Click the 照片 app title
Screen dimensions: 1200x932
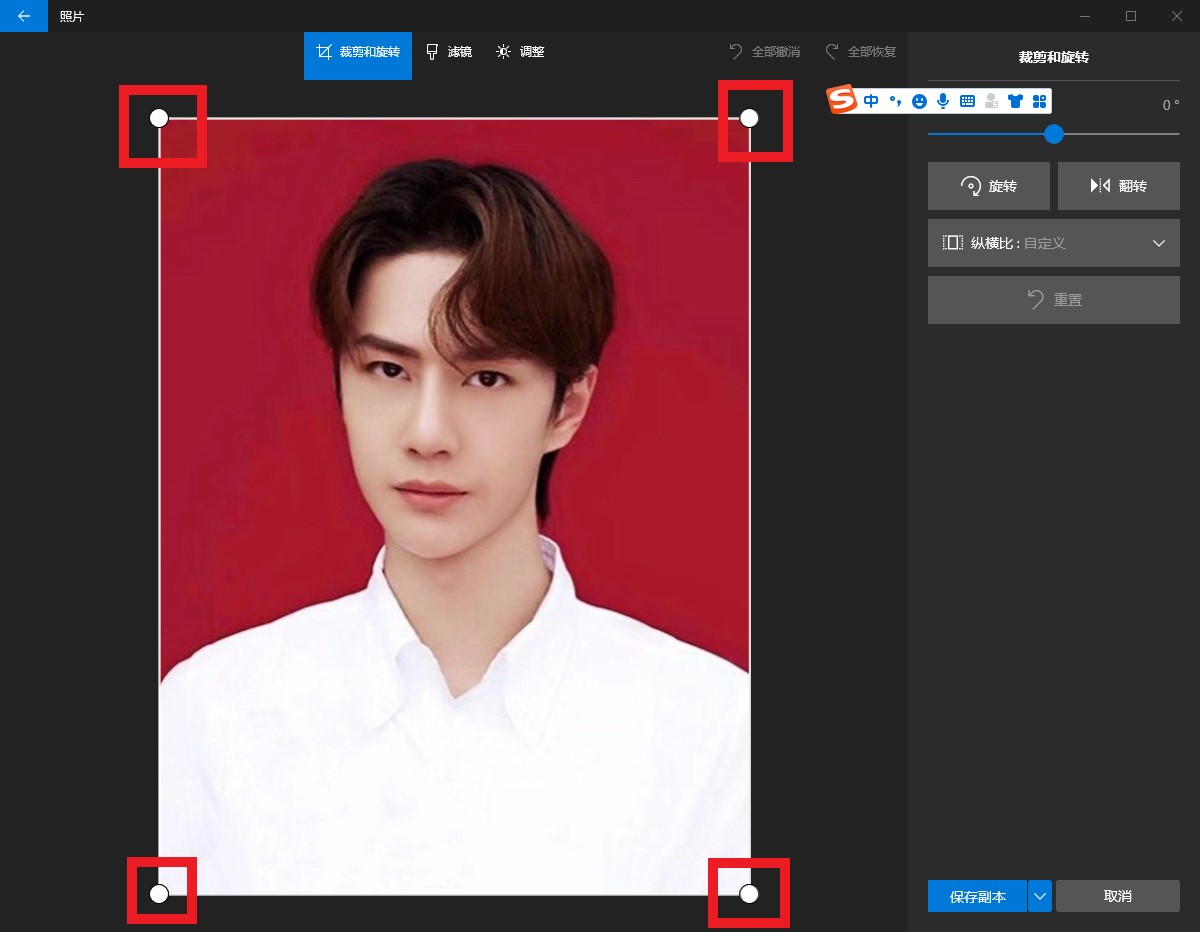72,17
